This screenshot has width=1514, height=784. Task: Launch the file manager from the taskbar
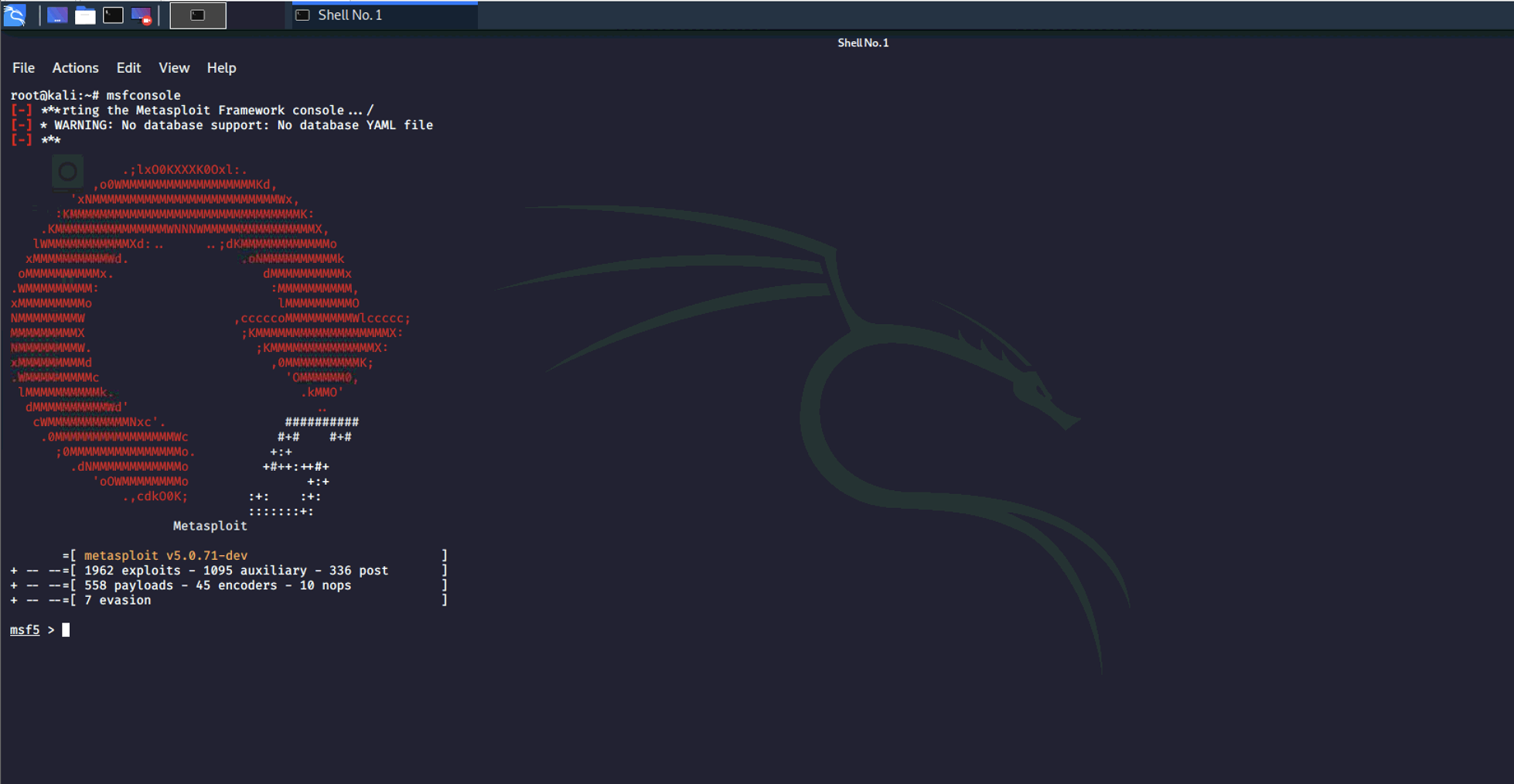pos(85,15)
